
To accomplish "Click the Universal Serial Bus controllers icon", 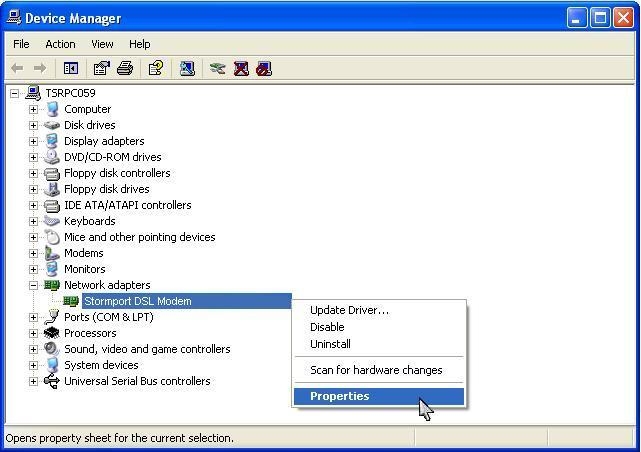I will [52, 381].
